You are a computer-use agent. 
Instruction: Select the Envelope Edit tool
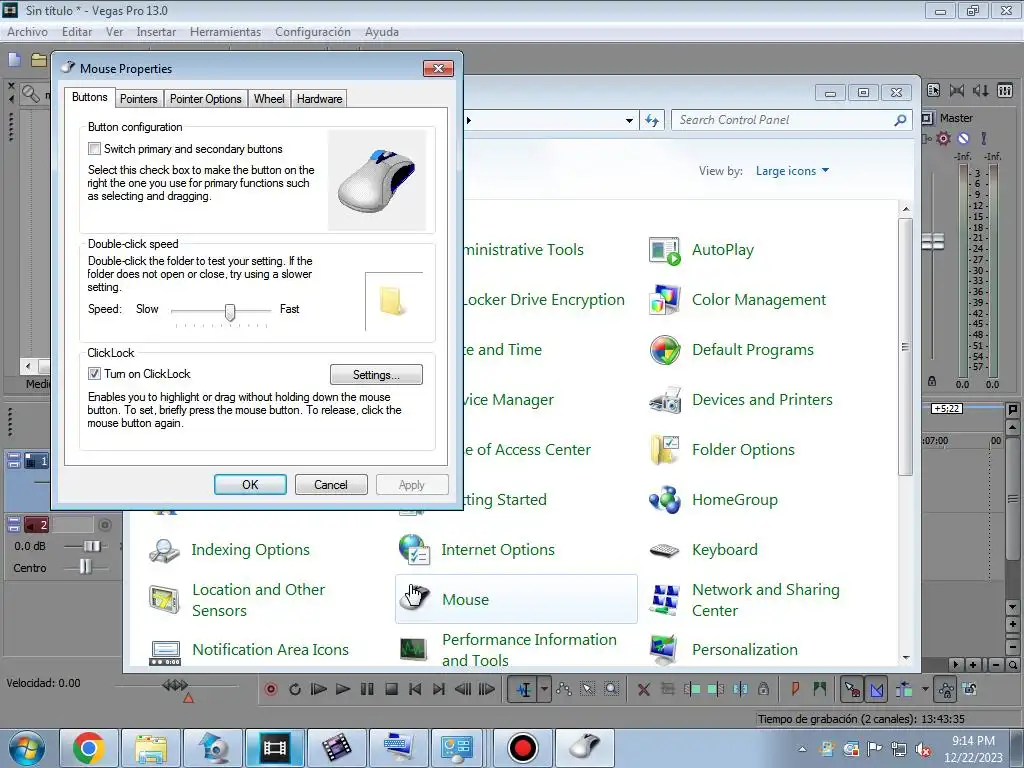pos(564,690)
